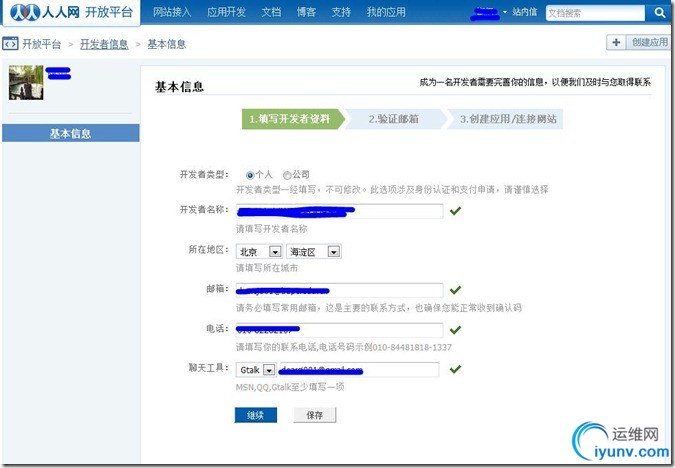This screenshot has width=675, height=468.
Task: Open the 海淀区 district dropdown
Action: [314, 251]
